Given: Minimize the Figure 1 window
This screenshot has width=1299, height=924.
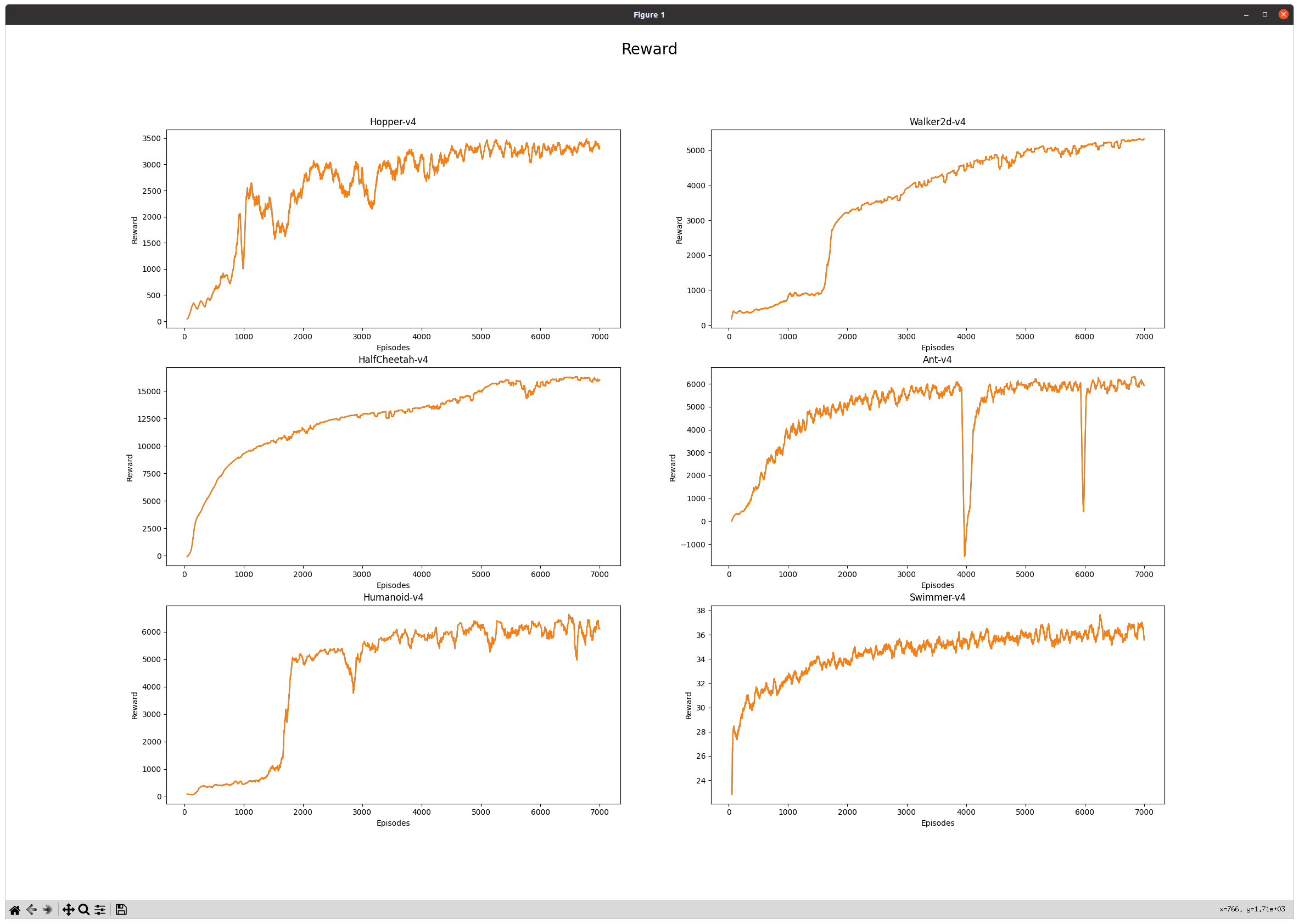Looking at the screenshot, I should 1246,15.
